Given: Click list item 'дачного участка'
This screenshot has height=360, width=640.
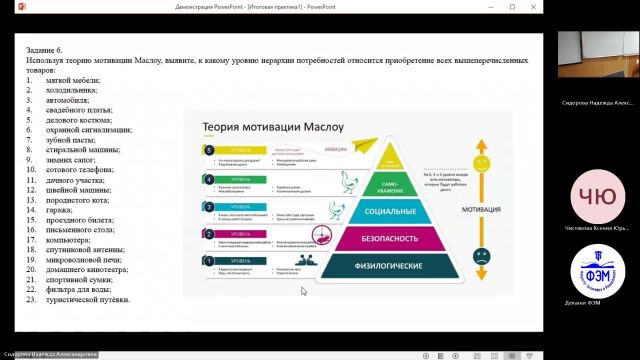Looking at the screenshot, I should [75, 180].
